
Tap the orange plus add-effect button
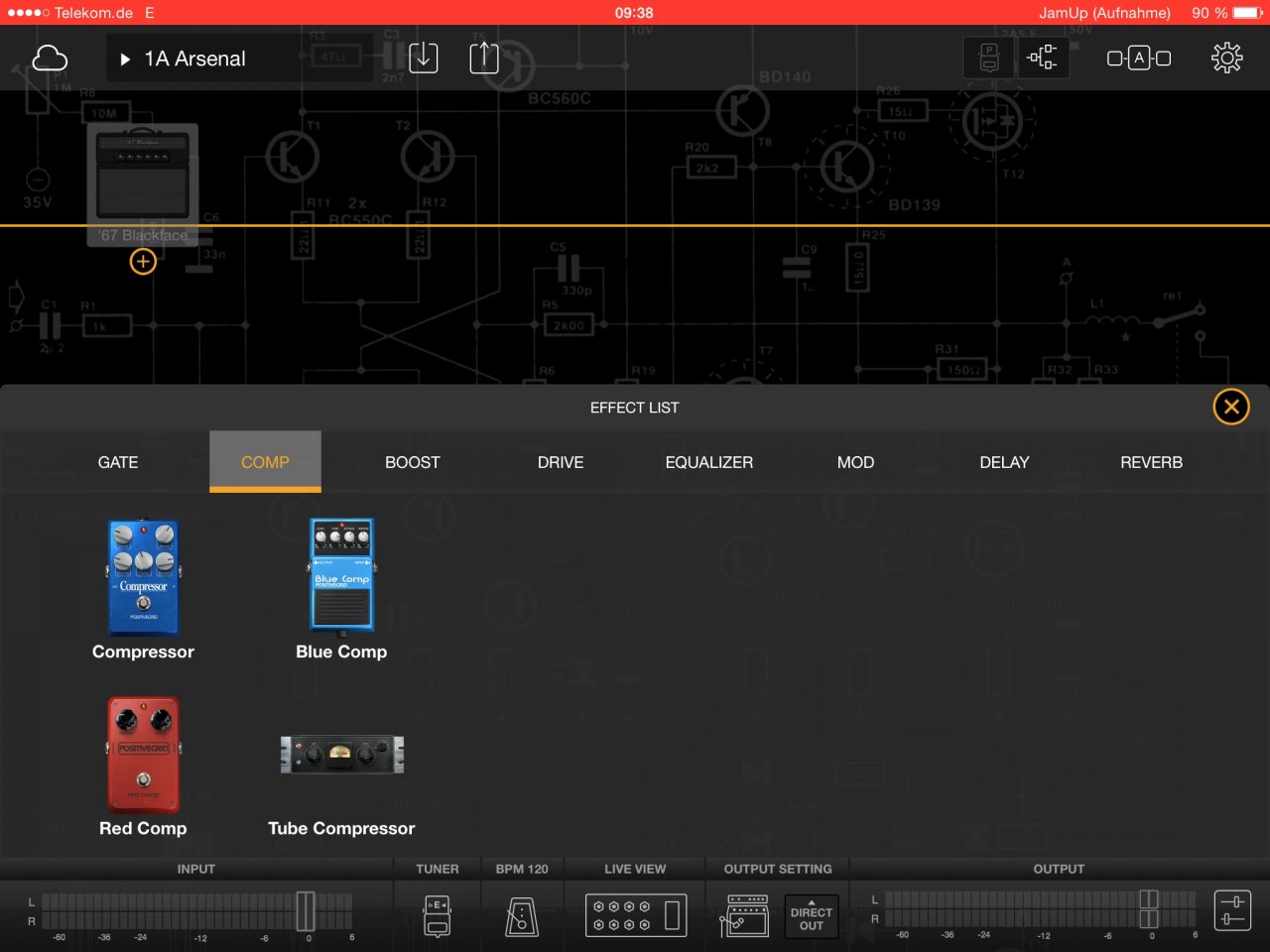click(x=143, y=262)
